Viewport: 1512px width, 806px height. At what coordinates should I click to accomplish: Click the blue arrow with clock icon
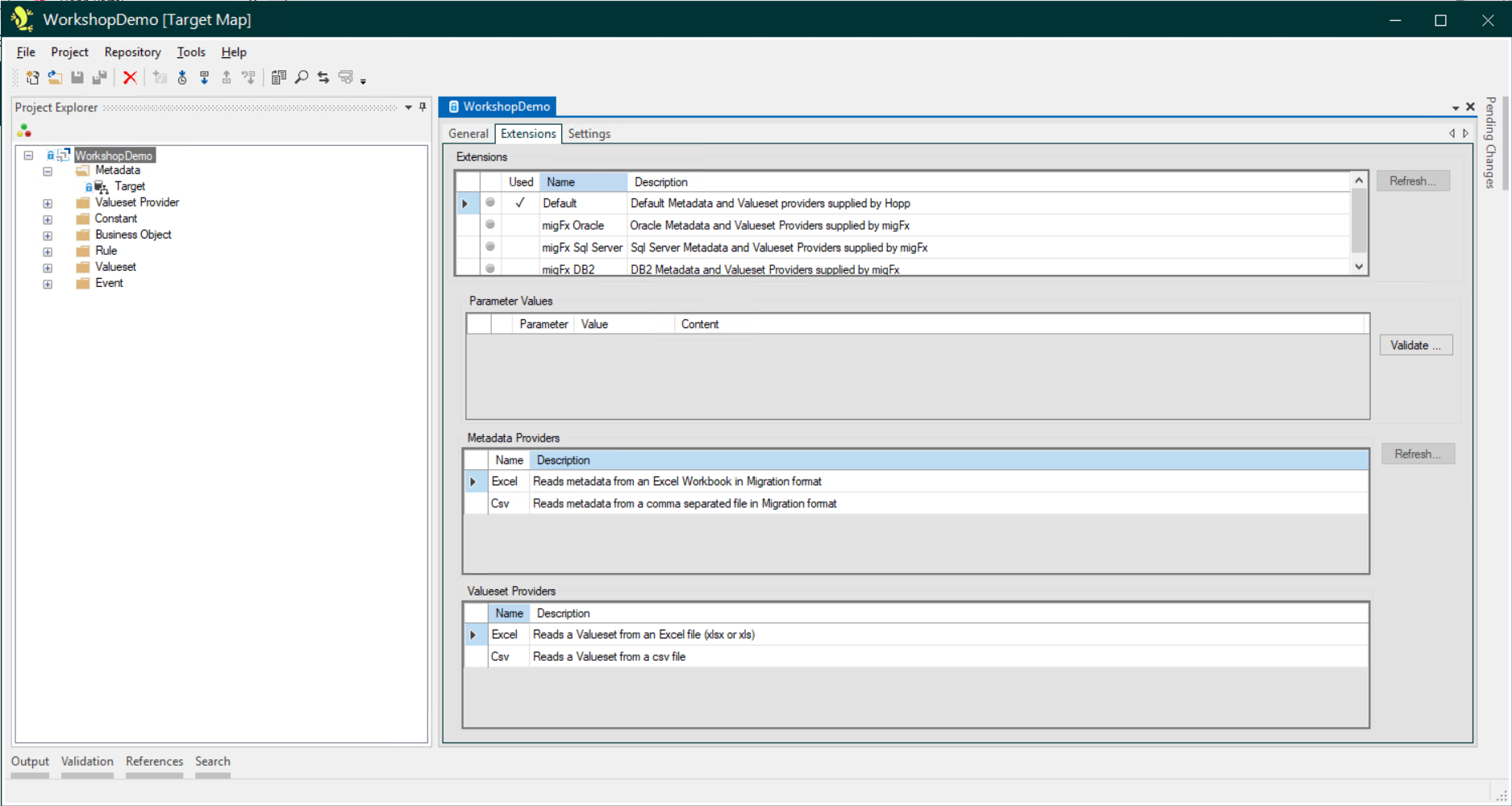(x=182, y=77)
